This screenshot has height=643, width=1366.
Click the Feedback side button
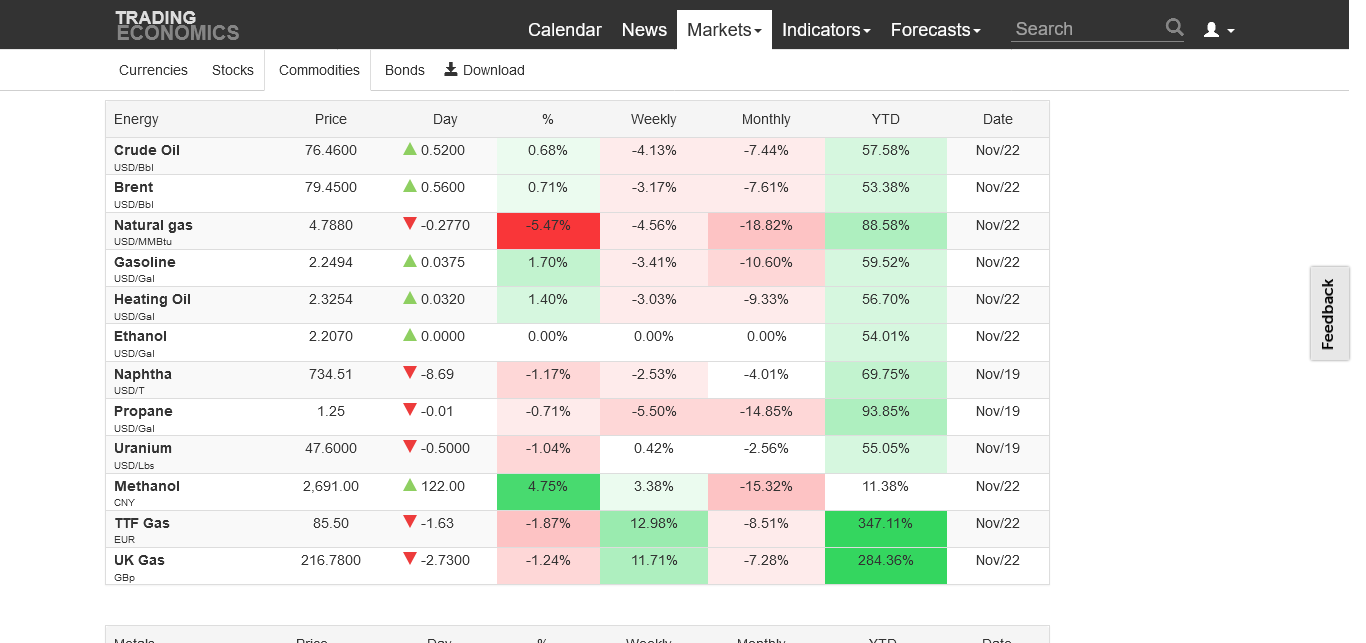pos(1328,314)
